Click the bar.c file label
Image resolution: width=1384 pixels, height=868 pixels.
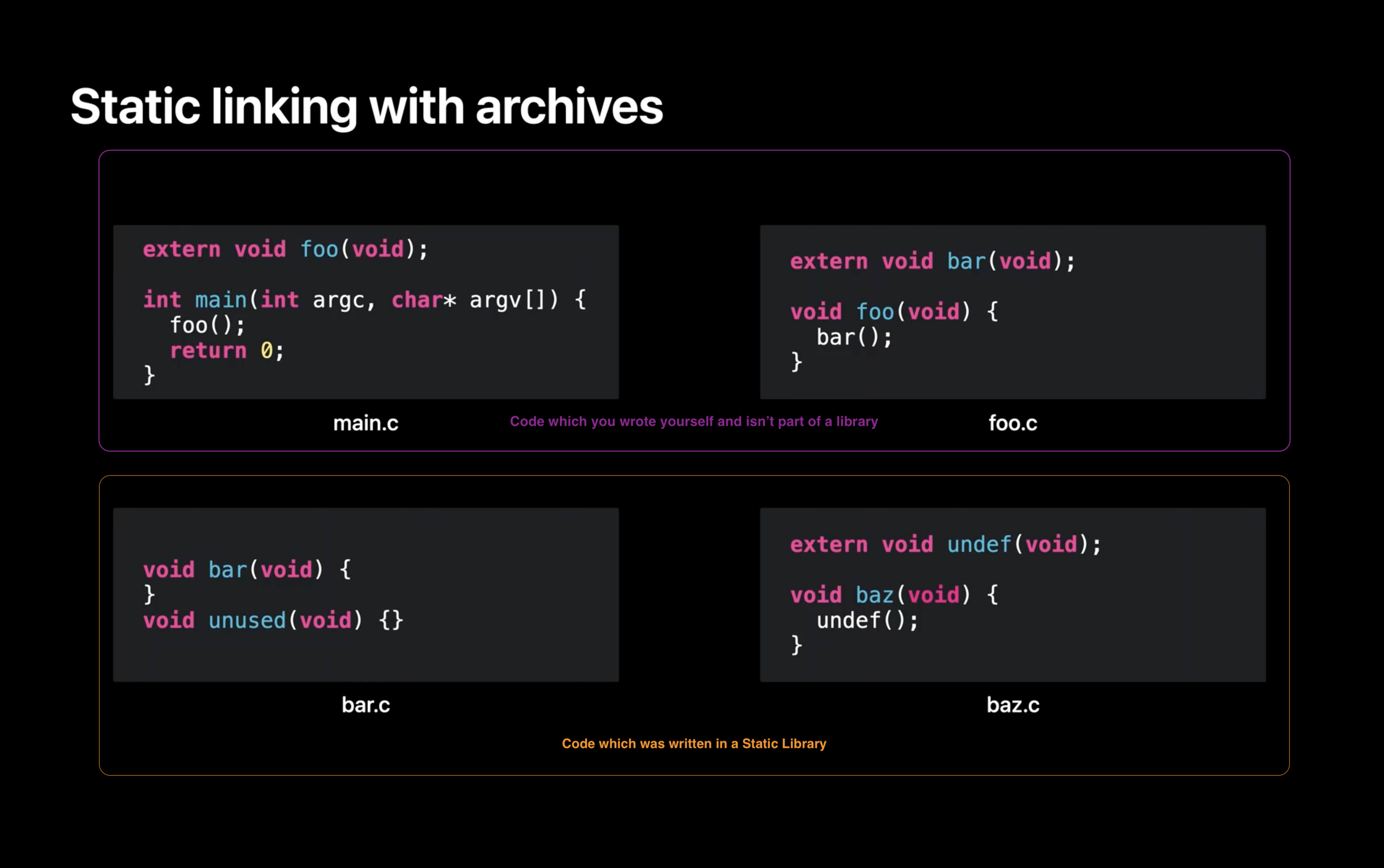tap(366, 705)
